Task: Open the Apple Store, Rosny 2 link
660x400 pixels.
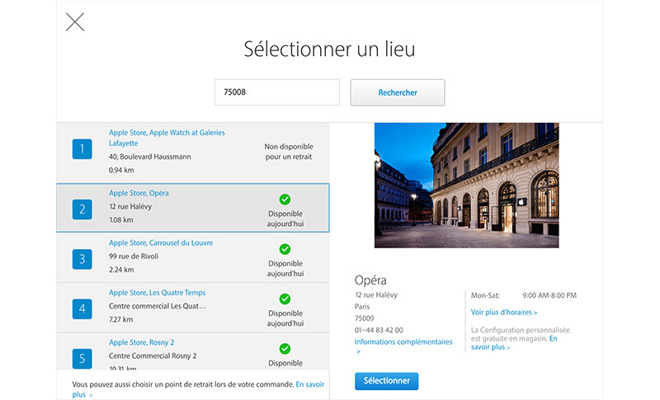Action: coord(141,342)
